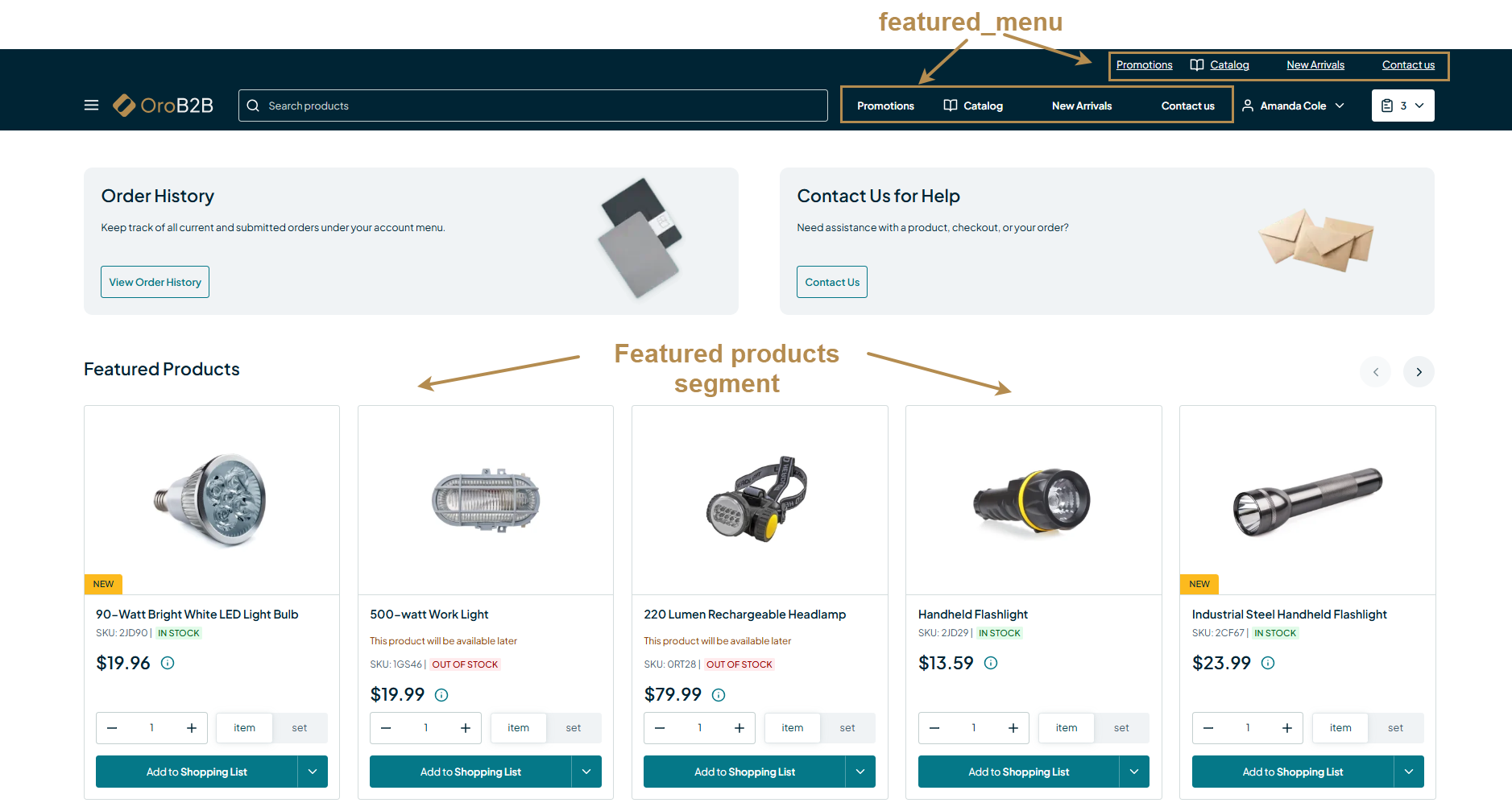Select the set unit for 90-Watt LED Light Bulb
Screen dimensions: 1512x807
click(300, 728)
